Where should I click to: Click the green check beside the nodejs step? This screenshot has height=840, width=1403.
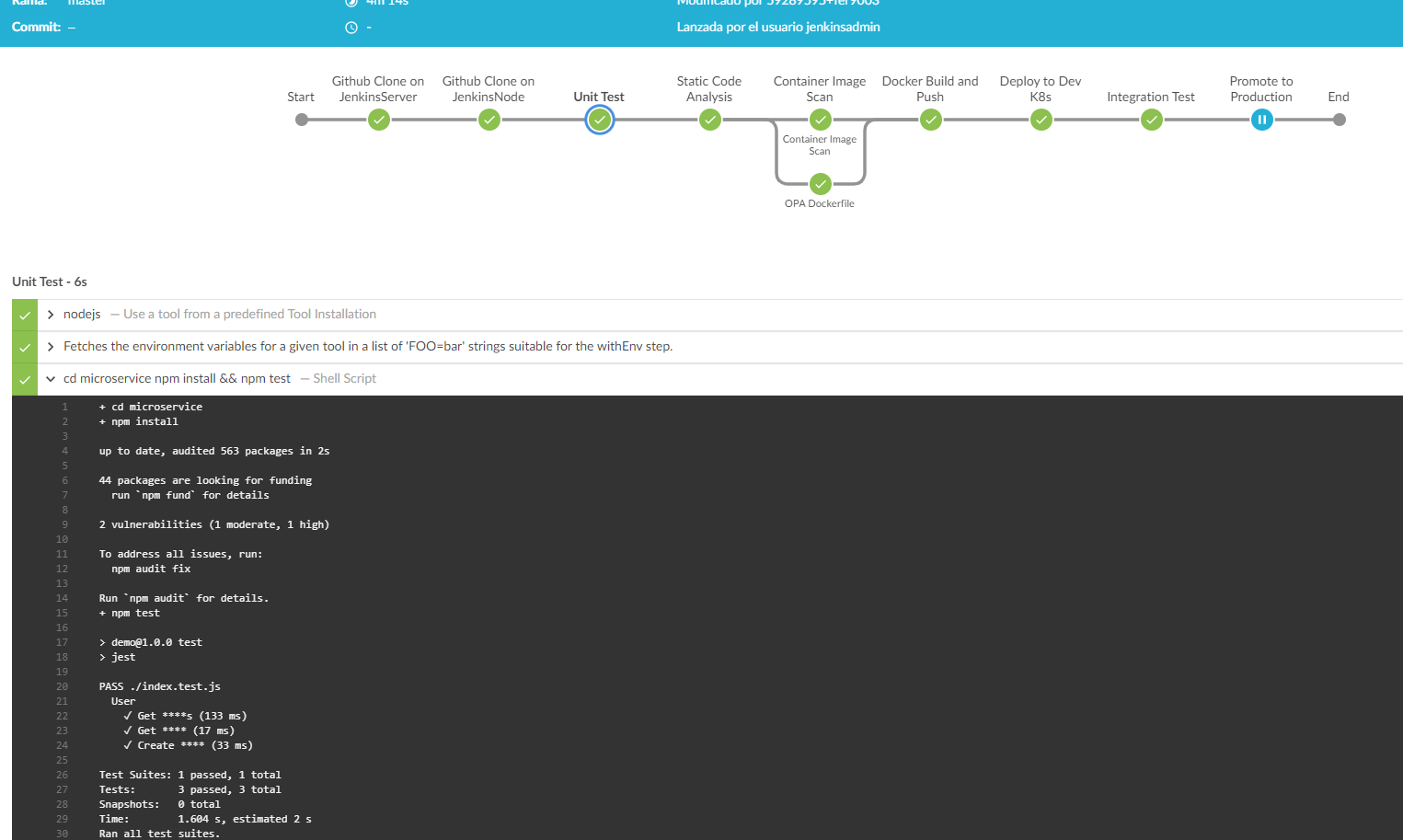pyautogui.click(x=24, y=314)
